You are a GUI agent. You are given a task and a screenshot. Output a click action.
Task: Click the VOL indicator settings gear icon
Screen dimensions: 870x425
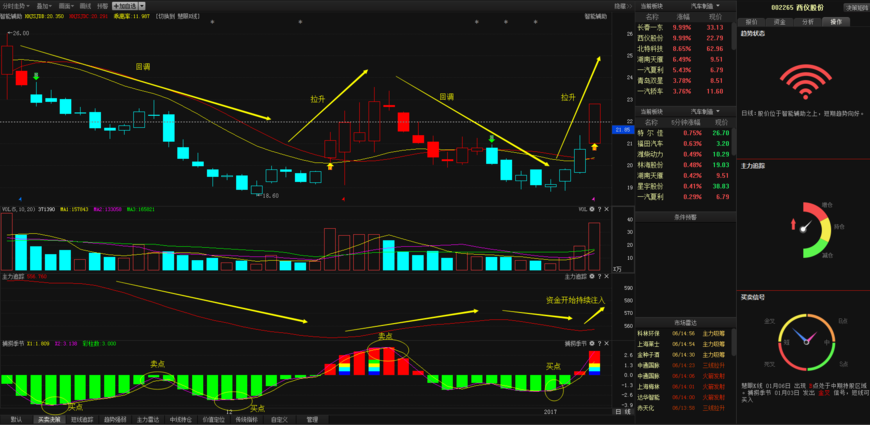click(591, 209)
